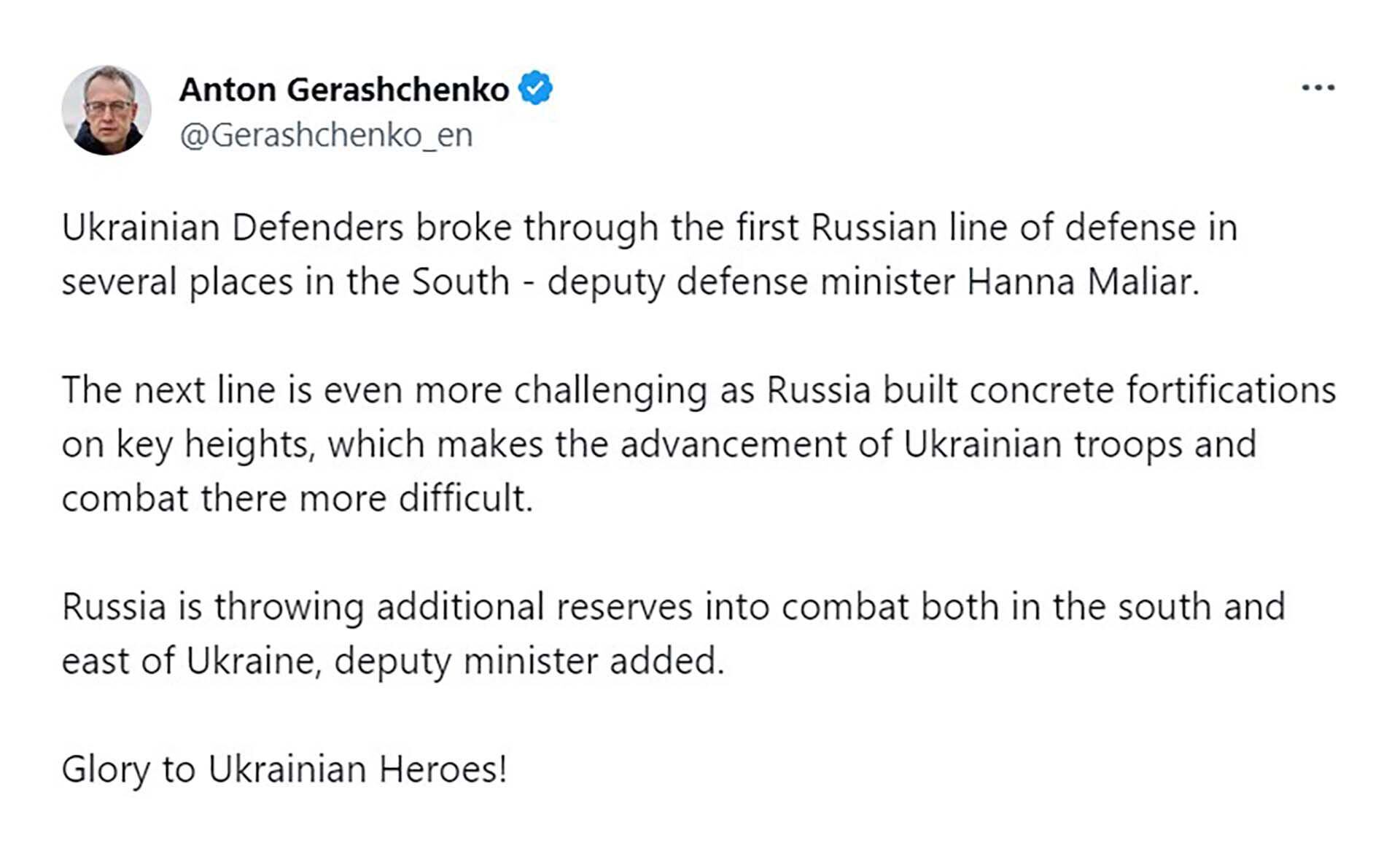Click the phrase Russia is throwing
Image resolution: width=1400 pixels, height=849 pixels.
212,607
